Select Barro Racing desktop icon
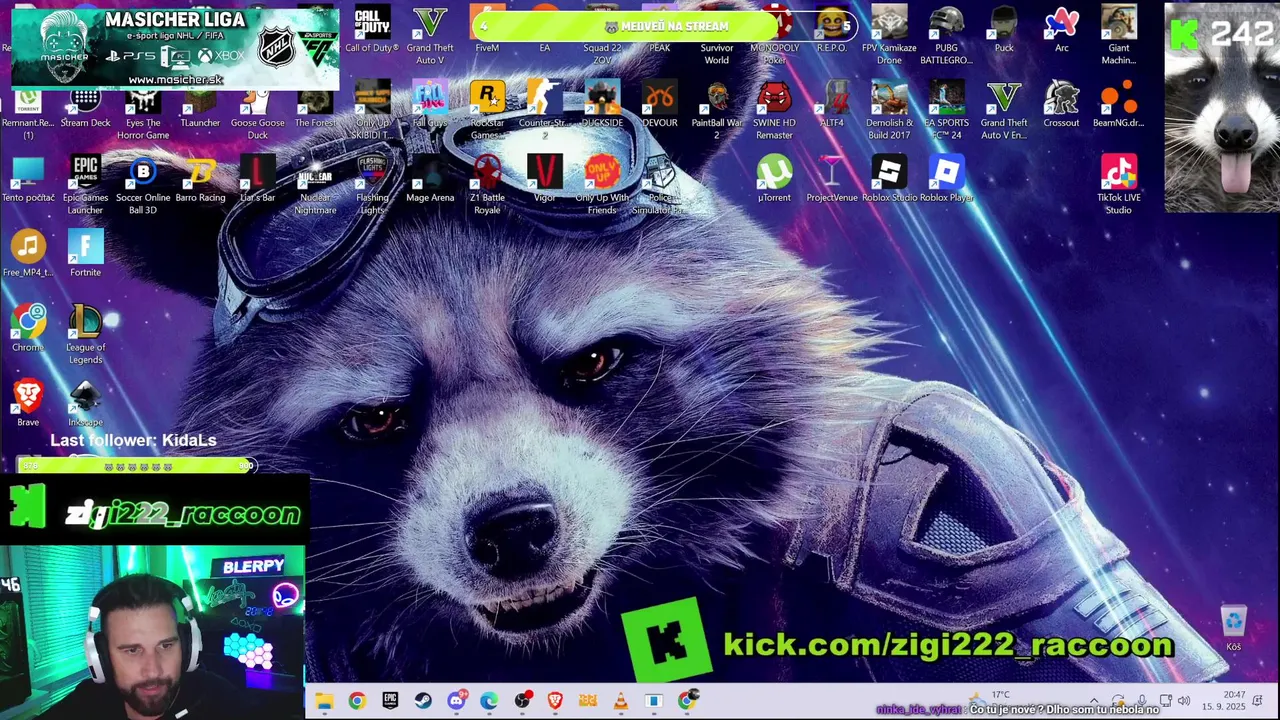The width and height of the screenshot is (1280, 720). pyautogui.click(x=200, y=179)
